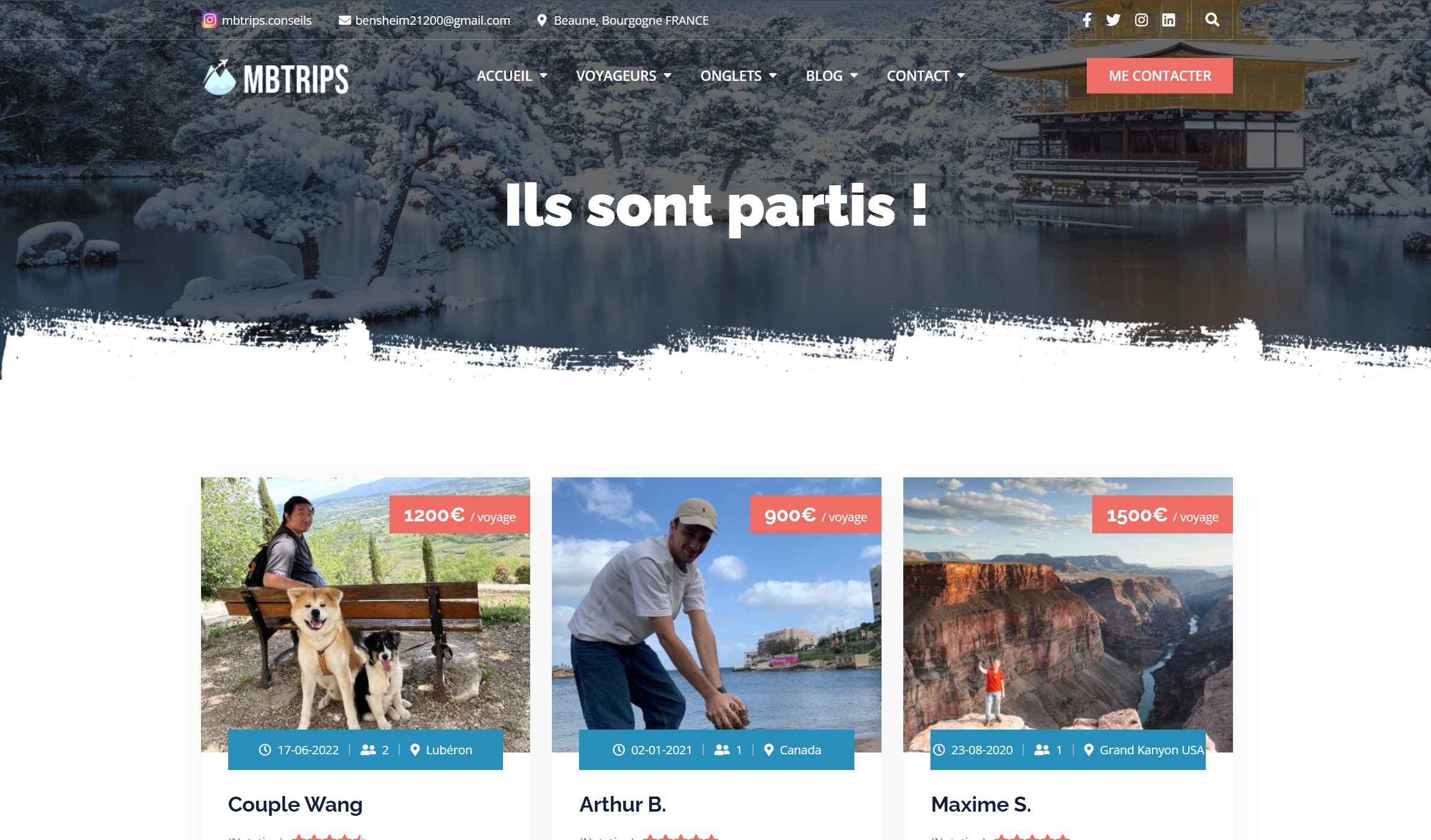
Task: Open the Twitter social icon
Action: click(x=1113, y=20)
